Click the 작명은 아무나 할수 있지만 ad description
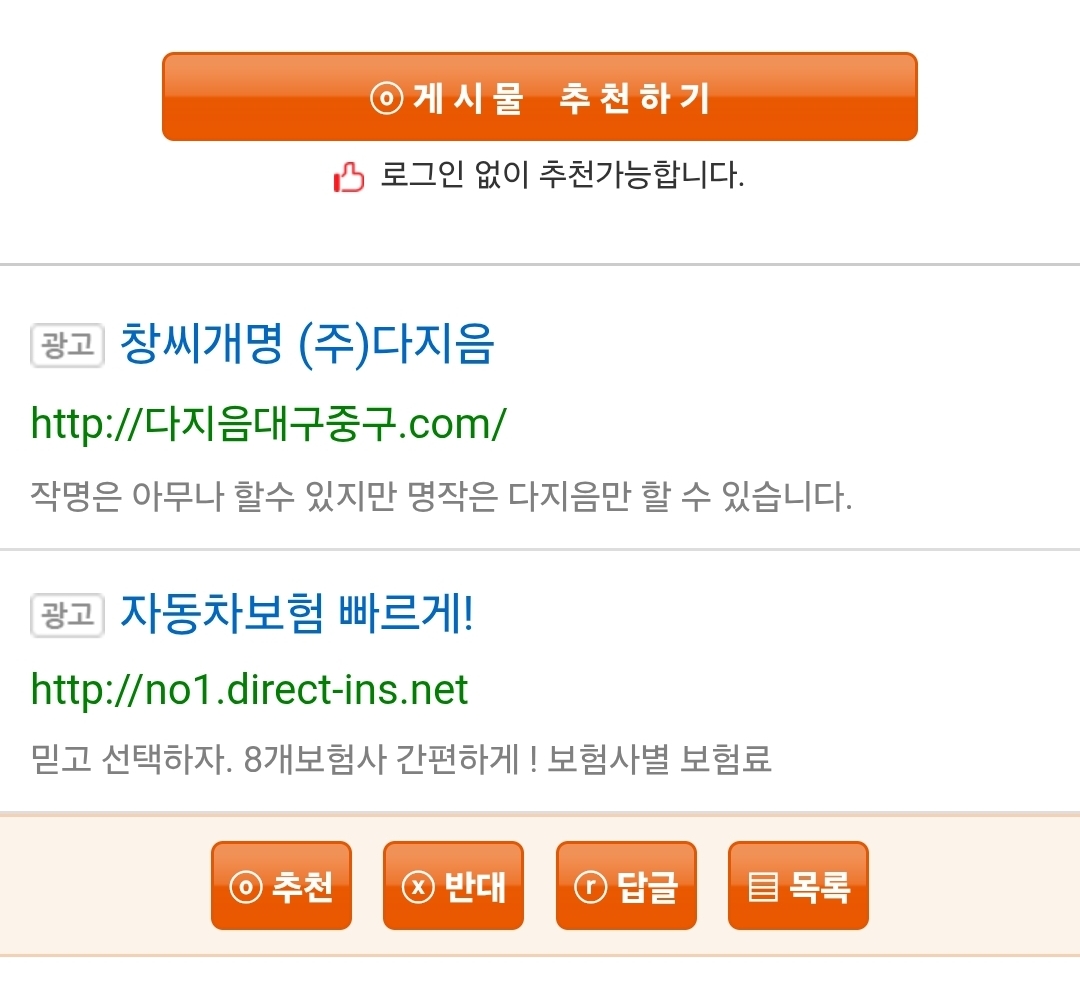 [441, 496]
